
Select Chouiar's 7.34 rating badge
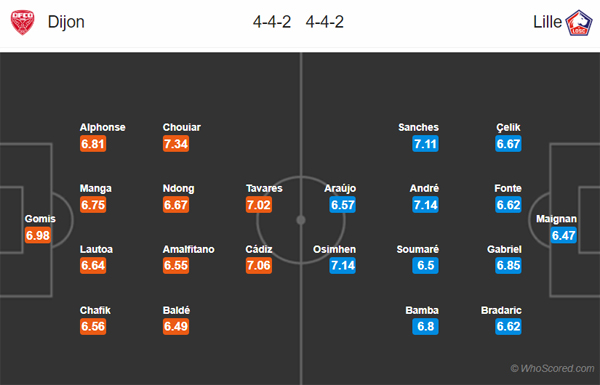(x=176, y=144)
